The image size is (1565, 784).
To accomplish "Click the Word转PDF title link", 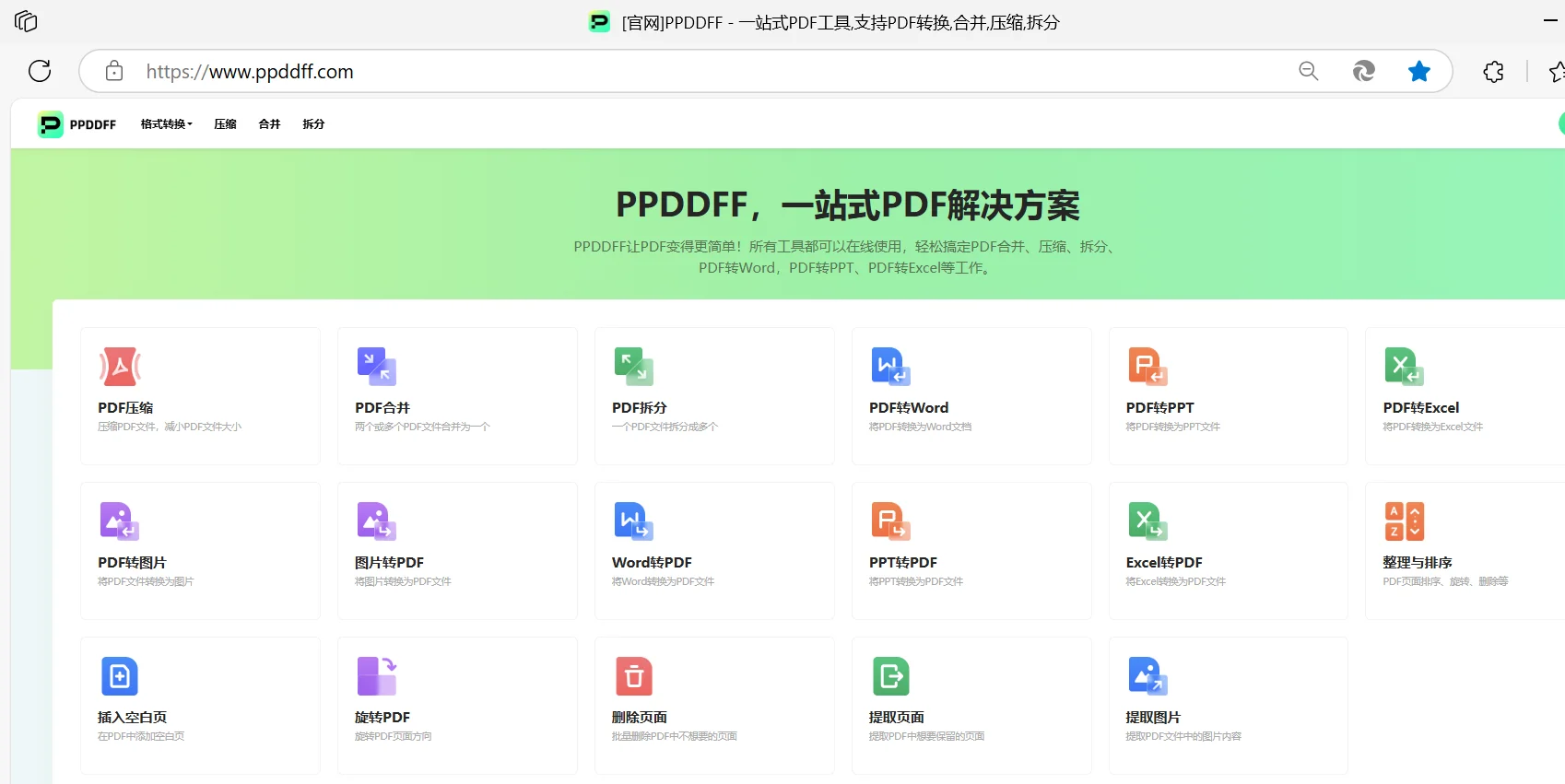I will click(652, 562).
